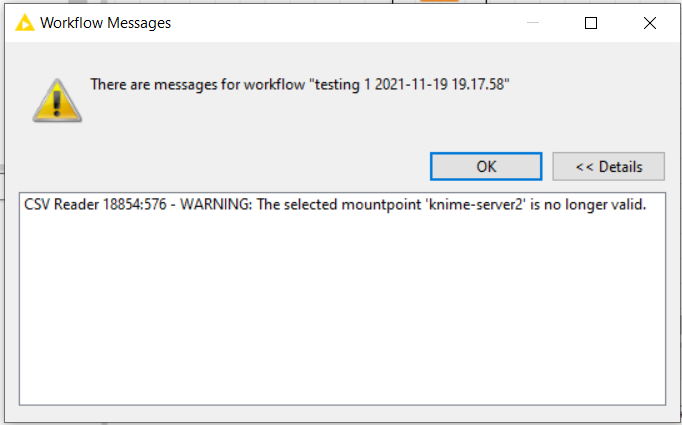
Task: Click the node ID '18854:576' text
Action: click(134, 204)
